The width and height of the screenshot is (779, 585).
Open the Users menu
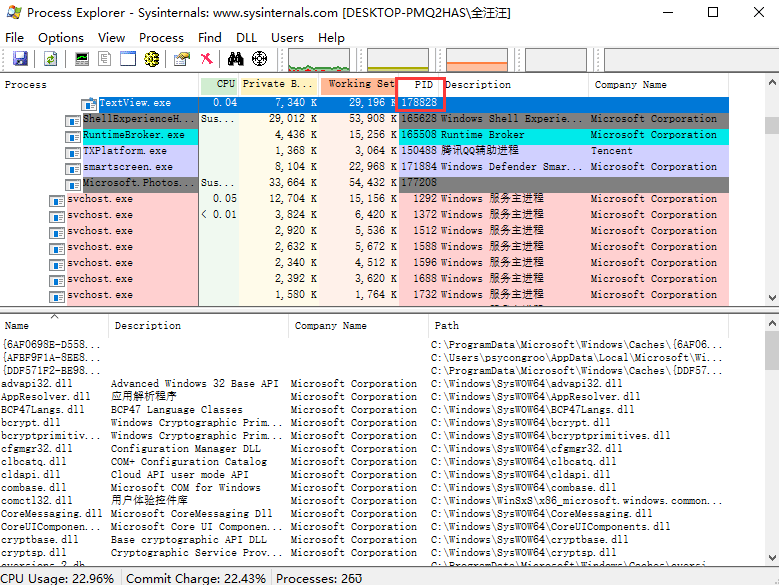coord(287,38)
